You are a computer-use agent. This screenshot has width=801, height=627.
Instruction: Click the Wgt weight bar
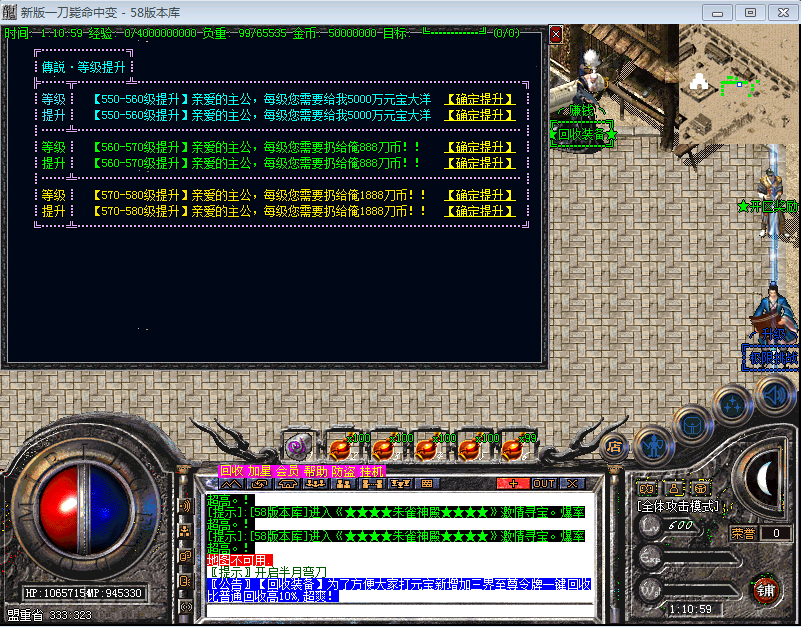(690, 591)
